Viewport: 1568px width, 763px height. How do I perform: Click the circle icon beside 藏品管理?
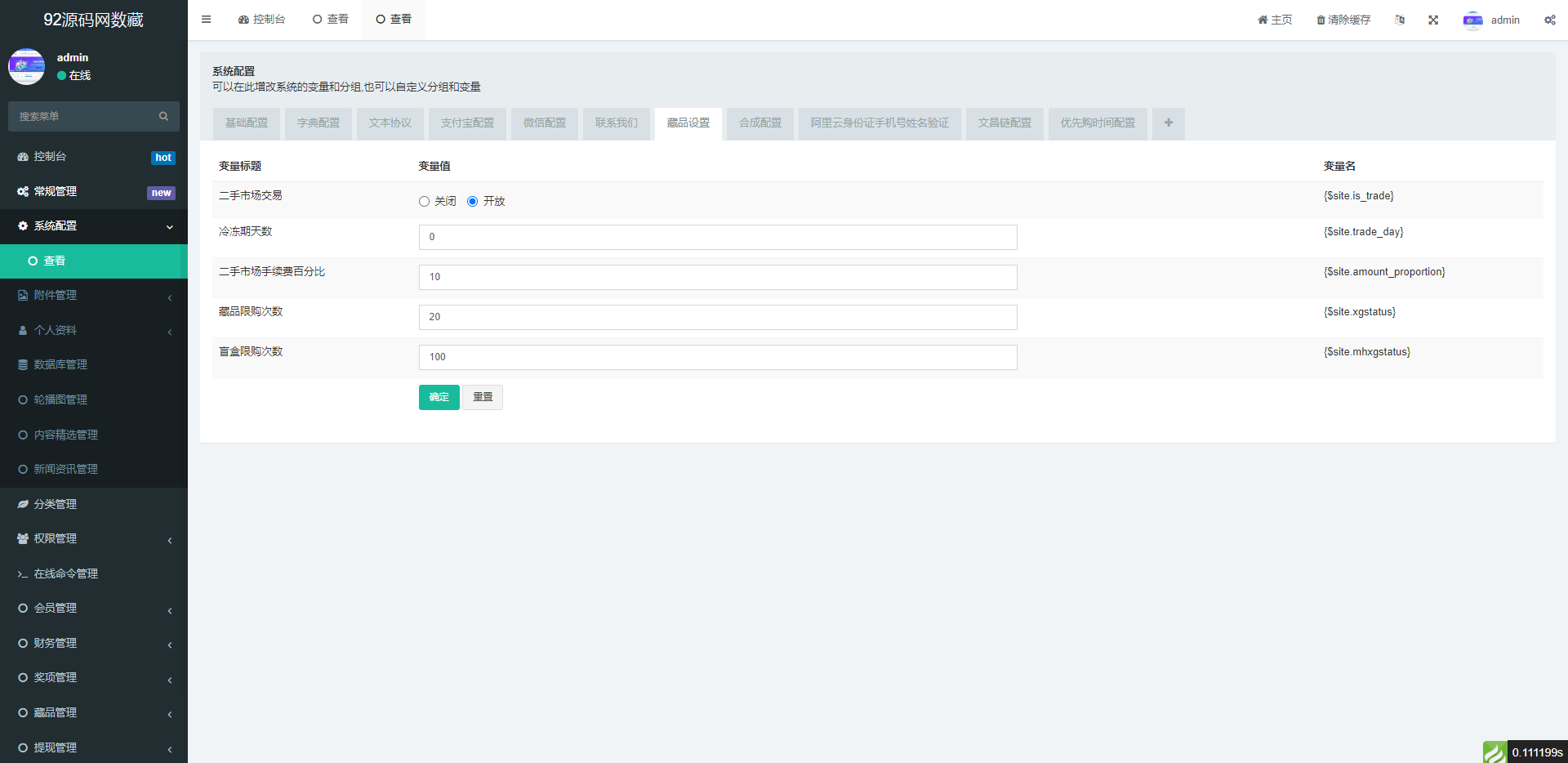pos(23,712)
